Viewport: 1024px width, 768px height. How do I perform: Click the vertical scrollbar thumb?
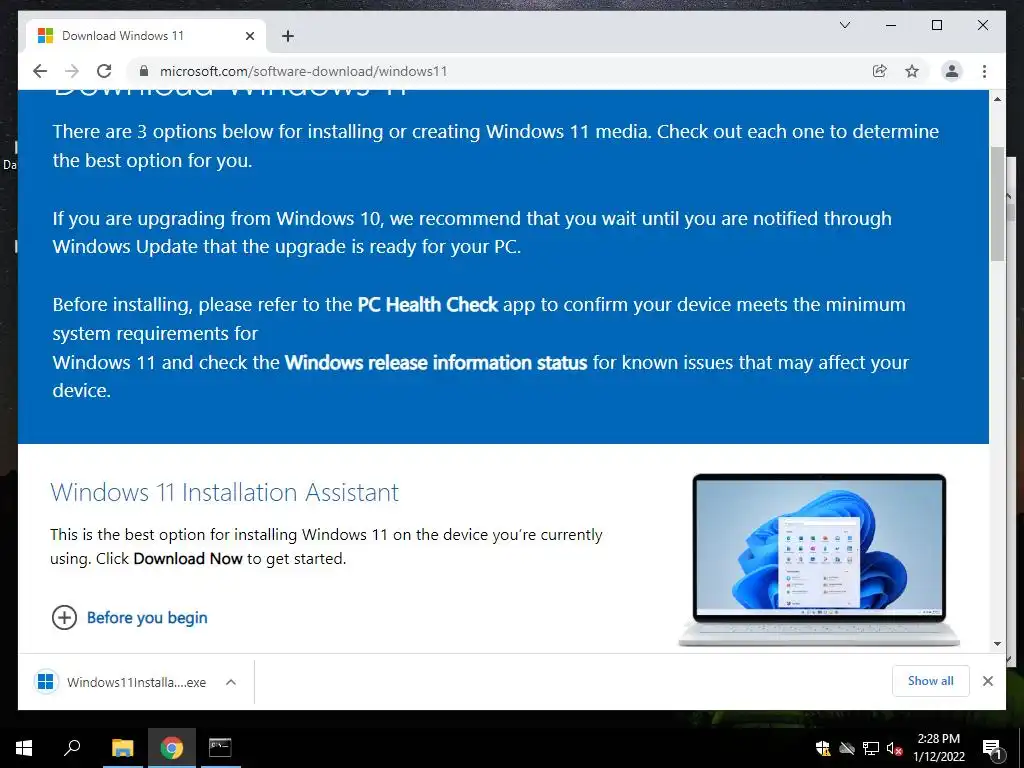pos(997,204)
